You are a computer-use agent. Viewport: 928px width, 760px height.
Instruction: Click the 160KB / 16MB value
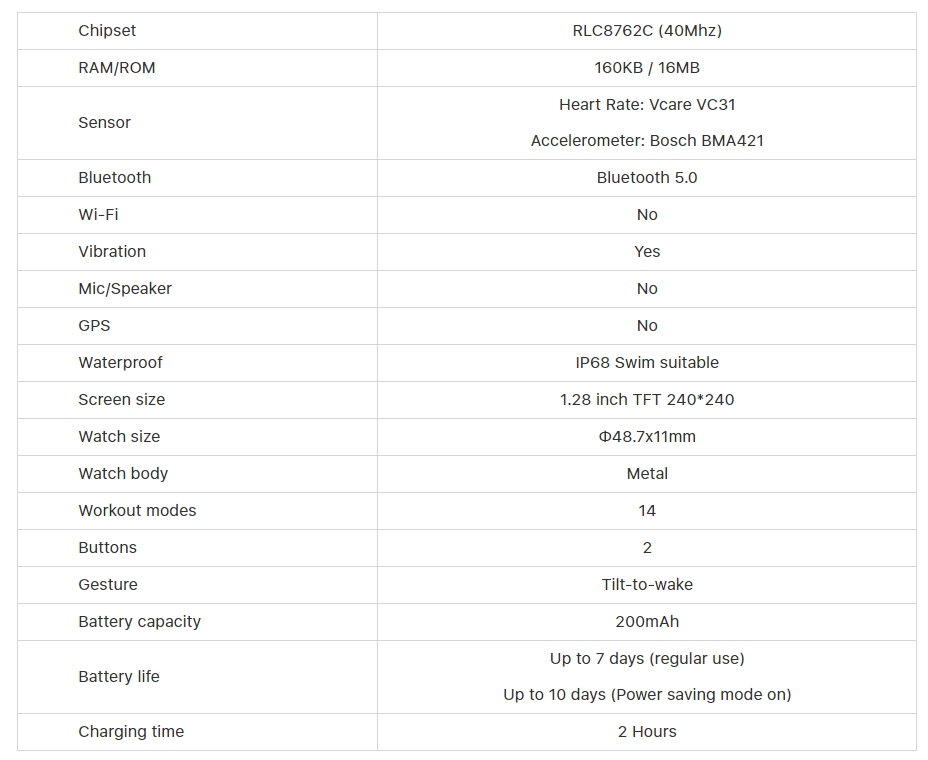point(647,68)
